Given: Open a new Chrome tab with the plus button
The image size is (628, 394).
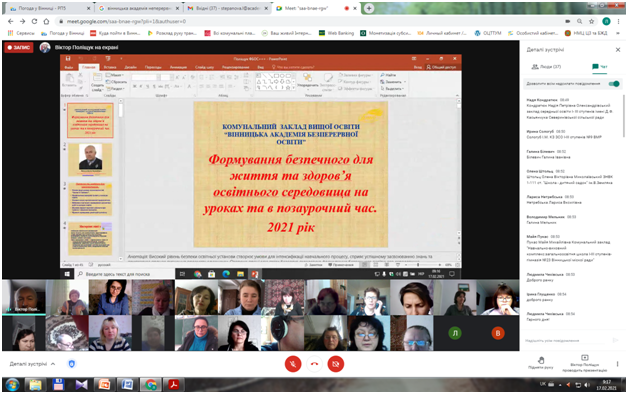Looking at the screenshot, I should pos(369,8).
